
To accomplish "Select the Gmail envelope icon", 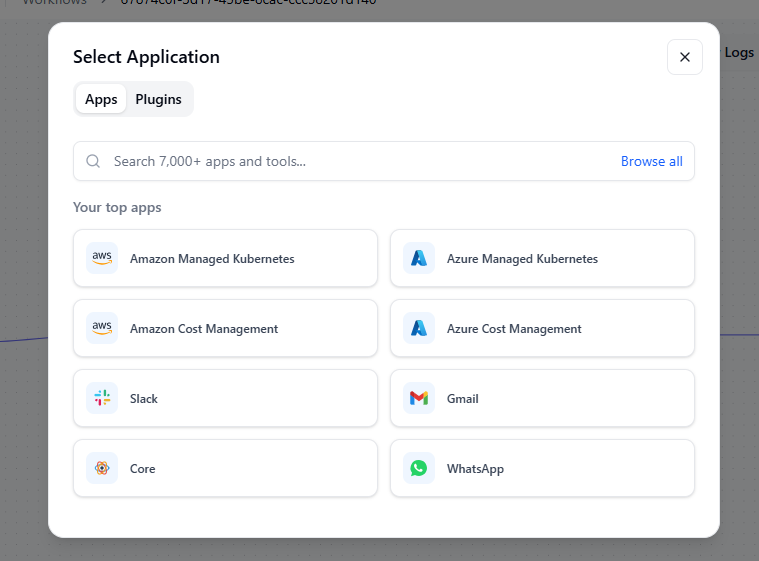I will 419,398.
